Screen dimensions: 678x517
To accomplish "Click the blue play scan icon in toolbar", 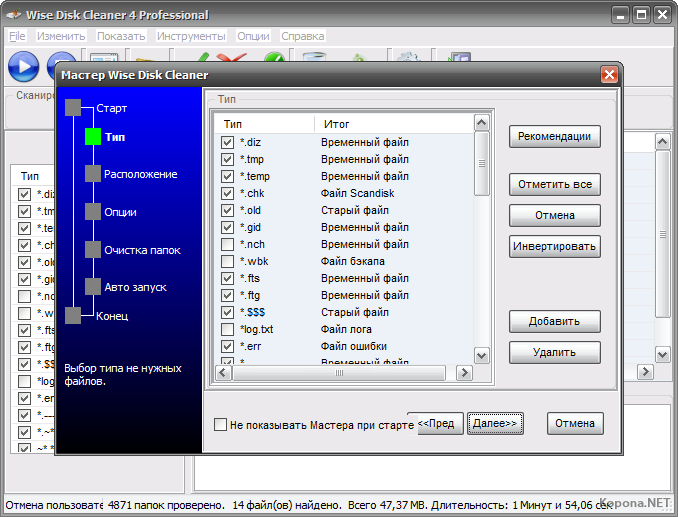I will tap(23, 66).
